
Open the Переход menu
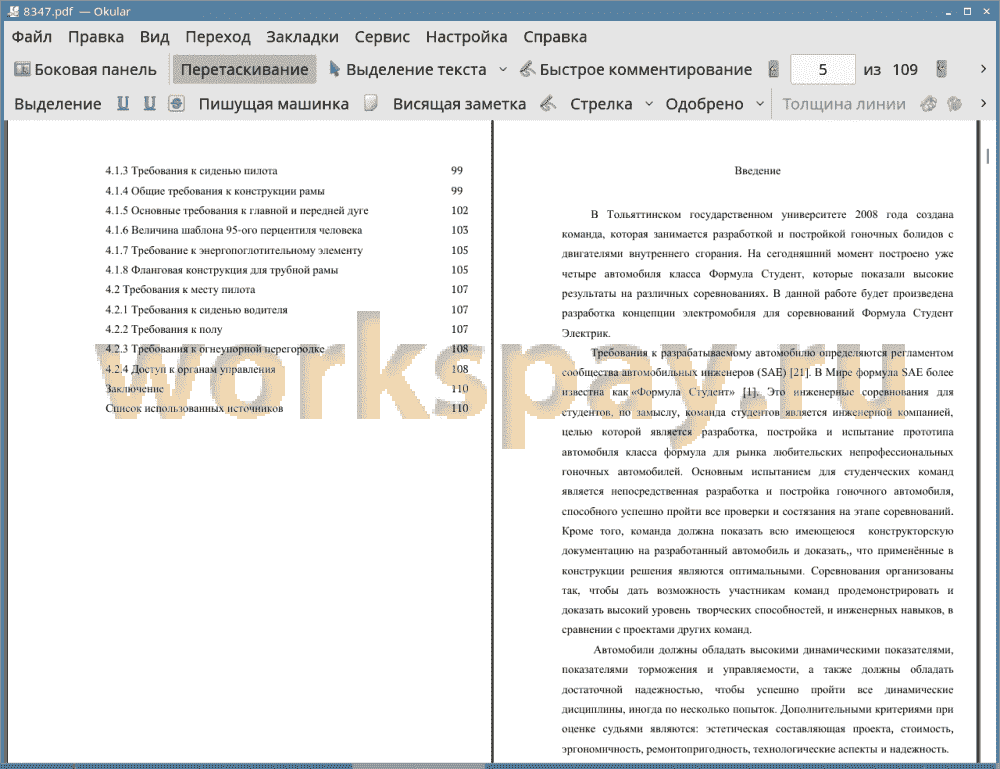[x=217, y=37]
